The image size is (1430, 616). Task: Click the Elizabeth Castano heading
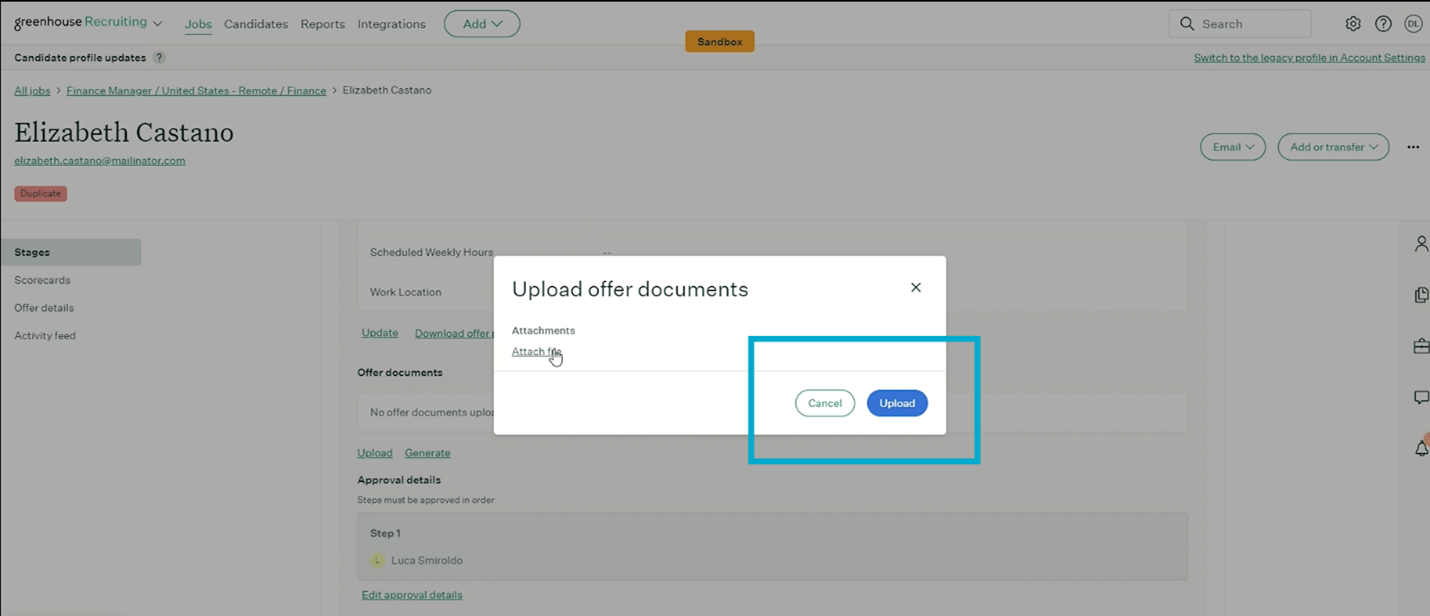point(124,133)
